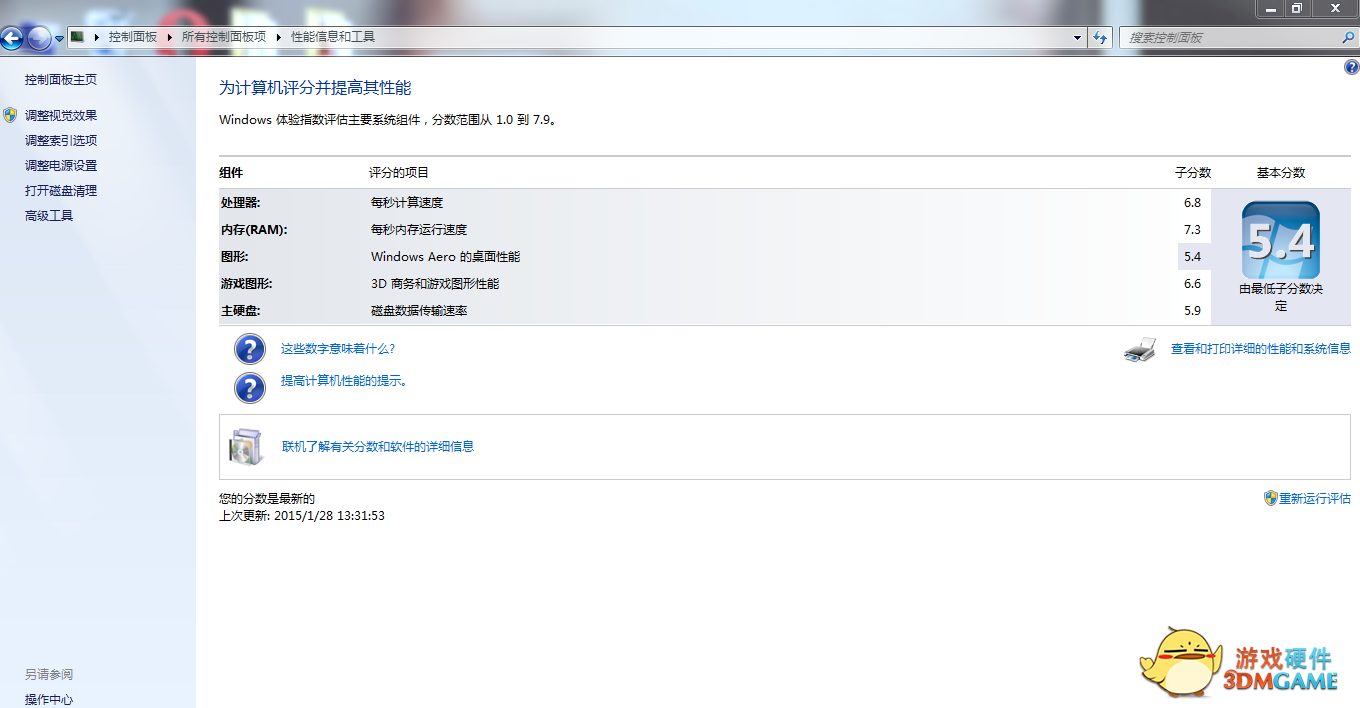Click 磁盘数据传输速率 text
1360x708 pixels.
tap(419, 311)
